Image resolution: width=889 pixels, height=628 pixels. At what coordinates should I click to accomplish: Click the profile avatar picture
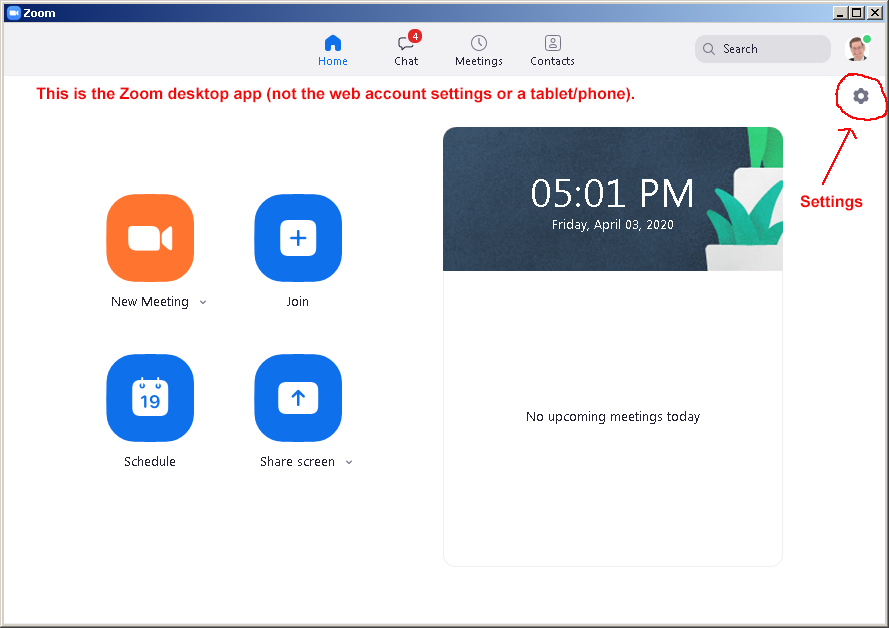pyautogui.click(x=857, y=49)
